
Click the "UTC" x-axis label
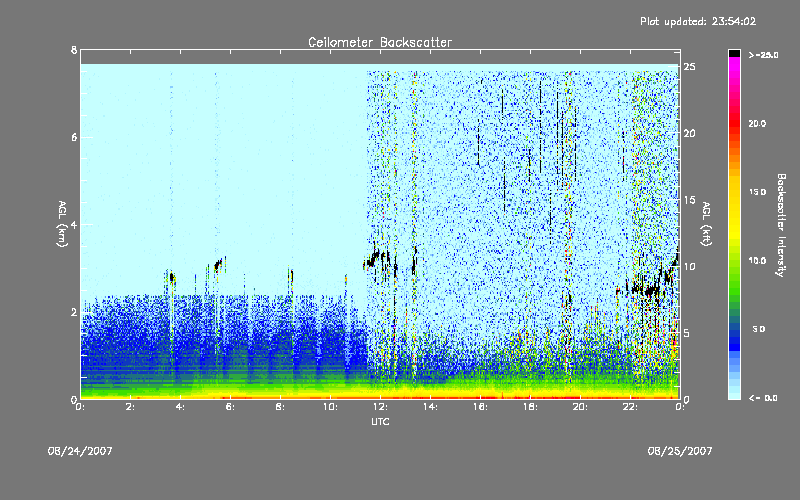coord(380,422)
